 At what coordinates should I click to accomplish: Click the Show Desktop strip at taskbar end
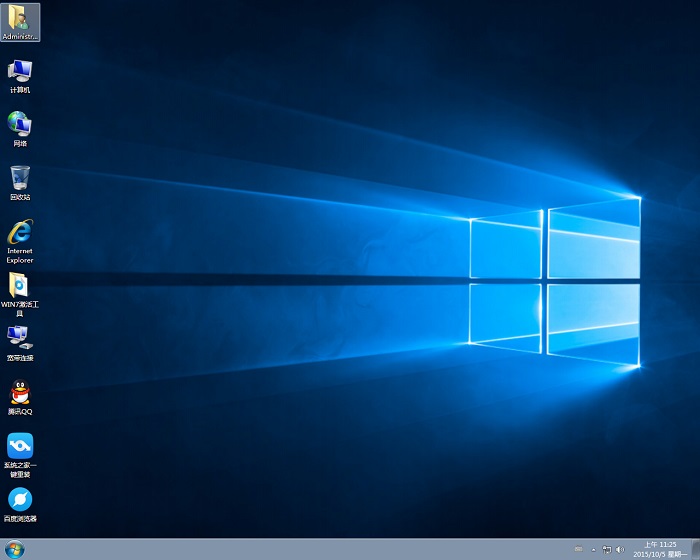tap(695, 549)
